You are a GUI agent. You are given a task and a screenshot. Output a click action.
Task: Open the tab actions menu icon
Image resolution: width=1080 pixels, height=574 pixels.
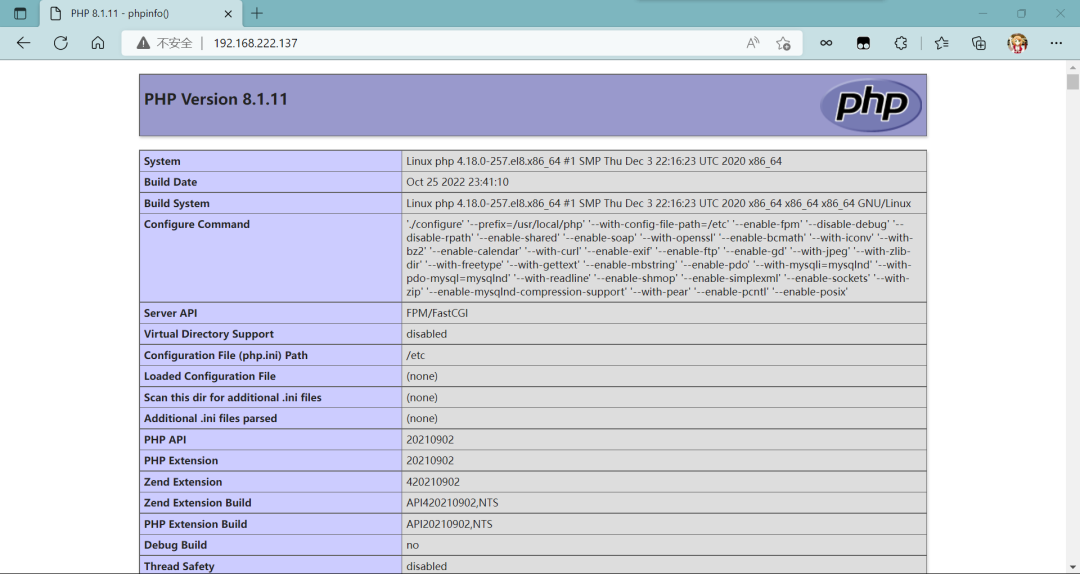pos(20,14)
